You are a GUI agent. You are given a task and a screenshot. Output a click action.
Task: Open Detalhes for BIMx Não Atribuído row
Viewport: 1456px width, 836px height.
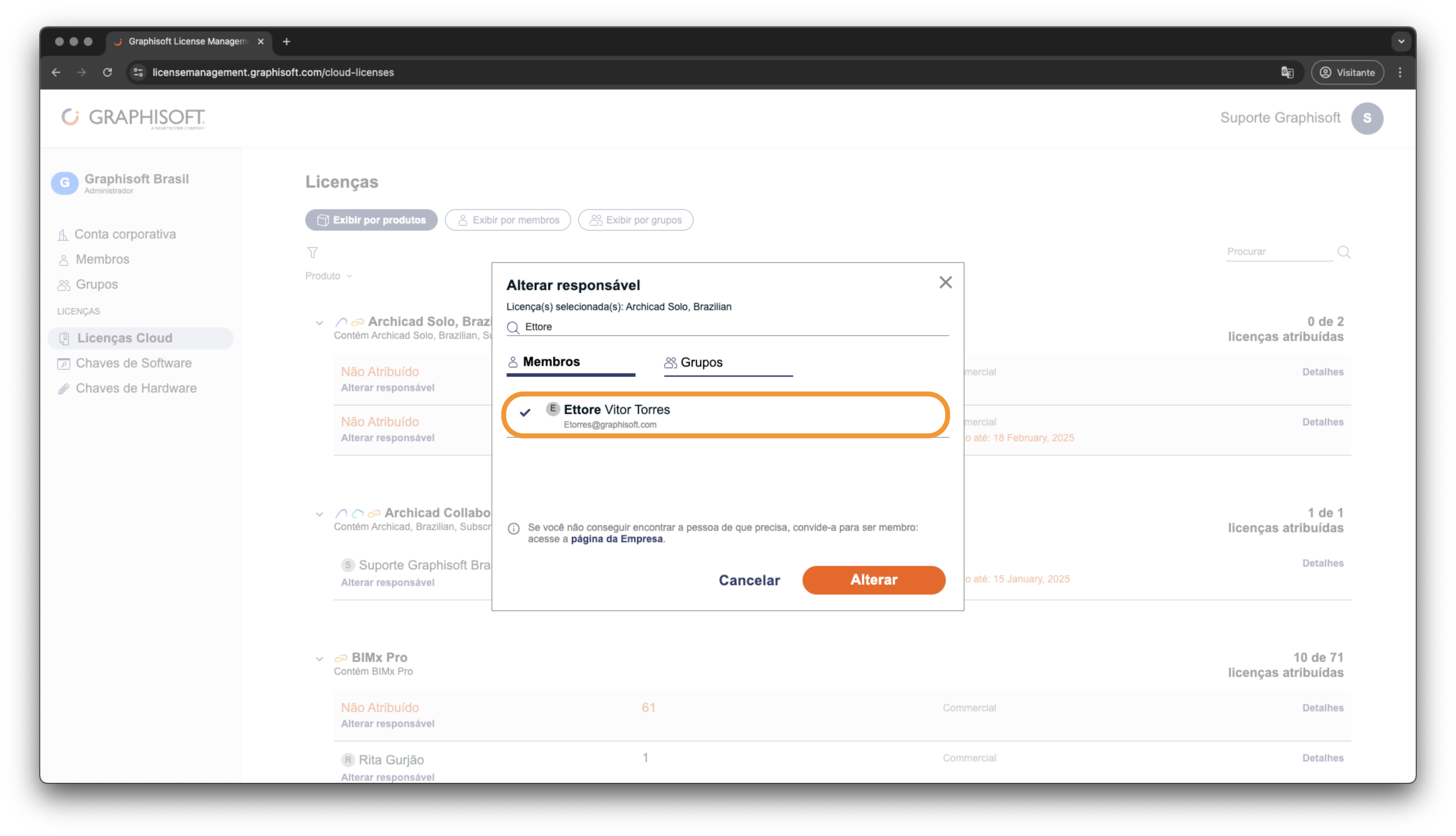tap(1322, 708)
